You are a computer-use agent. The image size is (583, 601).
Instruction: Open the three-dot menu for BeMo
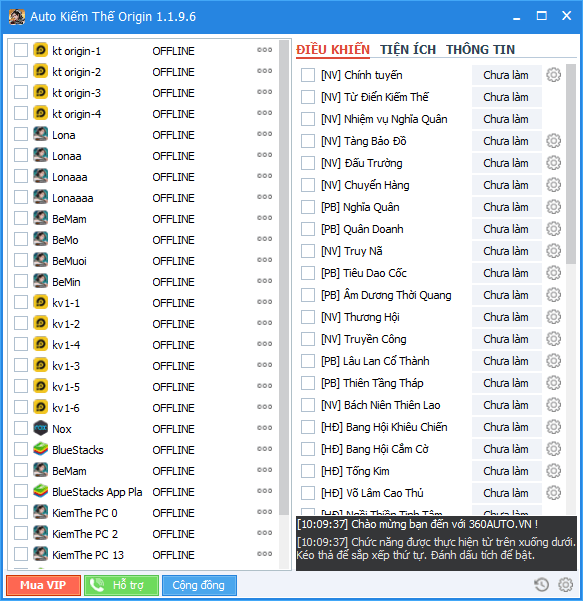(264, 239)
